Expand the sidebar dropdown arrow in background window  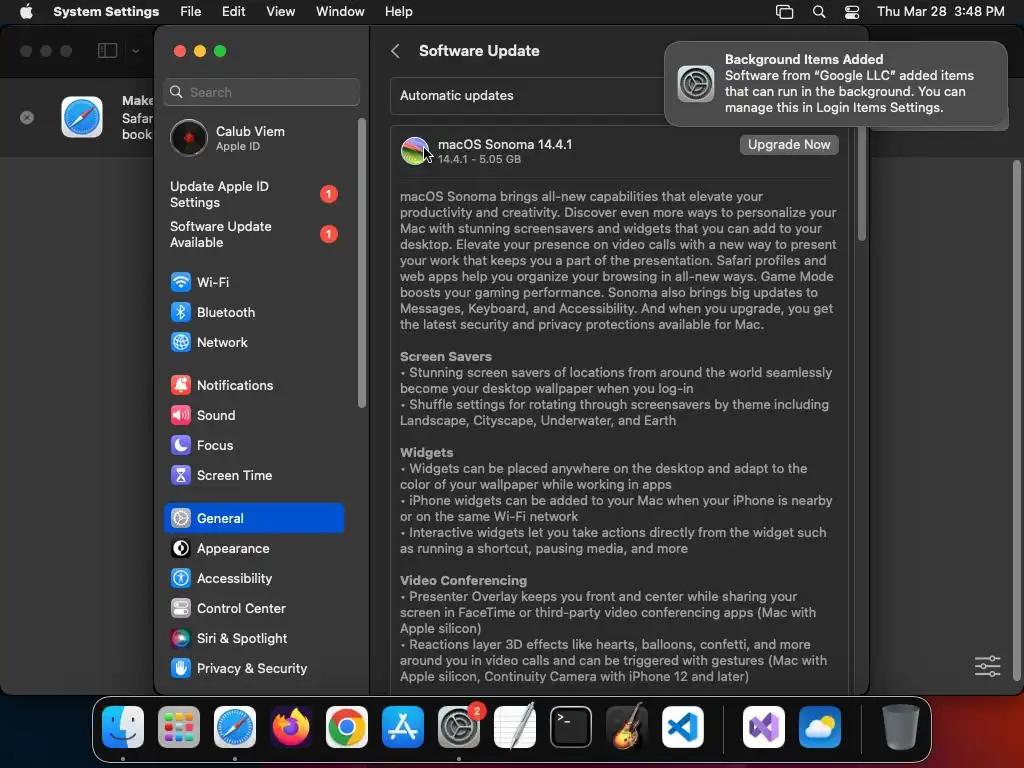click(135, 50)
